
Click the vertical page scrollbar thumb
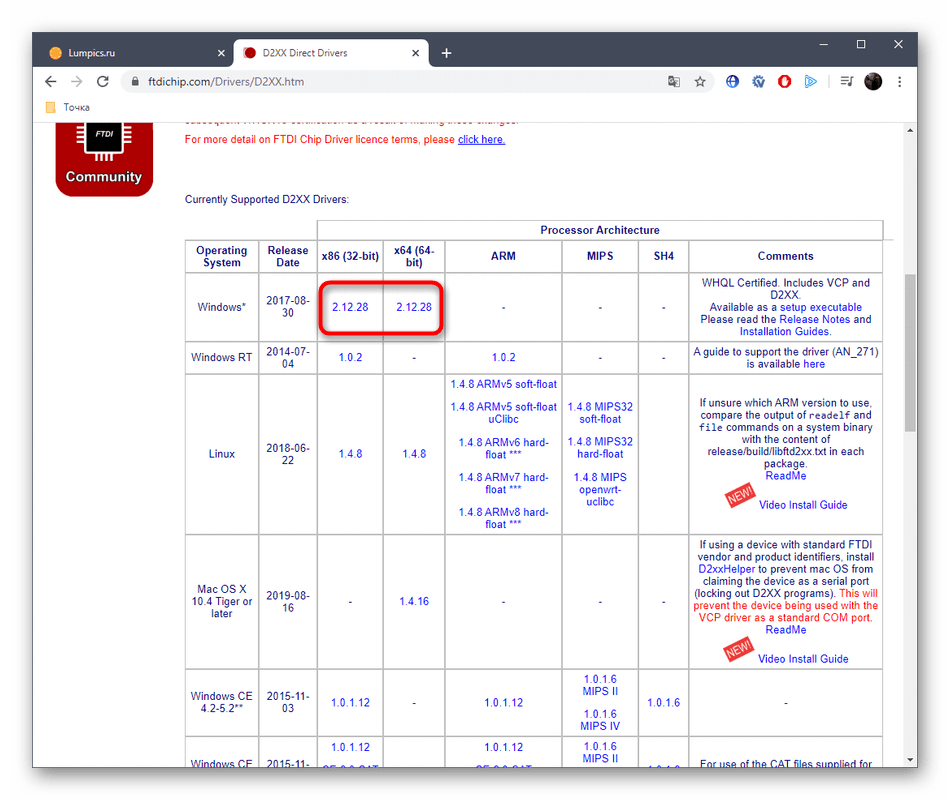910,350
